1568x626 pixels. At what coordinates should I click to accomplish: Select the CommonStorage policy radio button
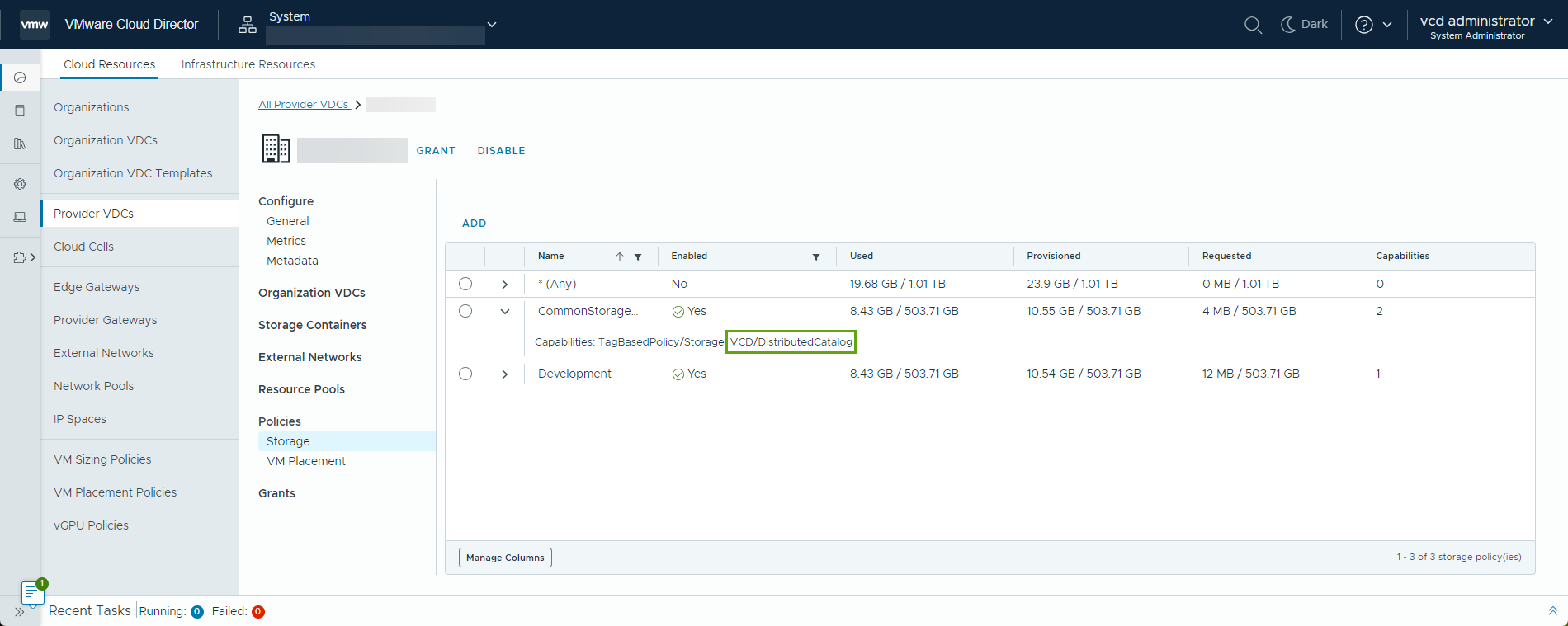click(x=465, y=311)
